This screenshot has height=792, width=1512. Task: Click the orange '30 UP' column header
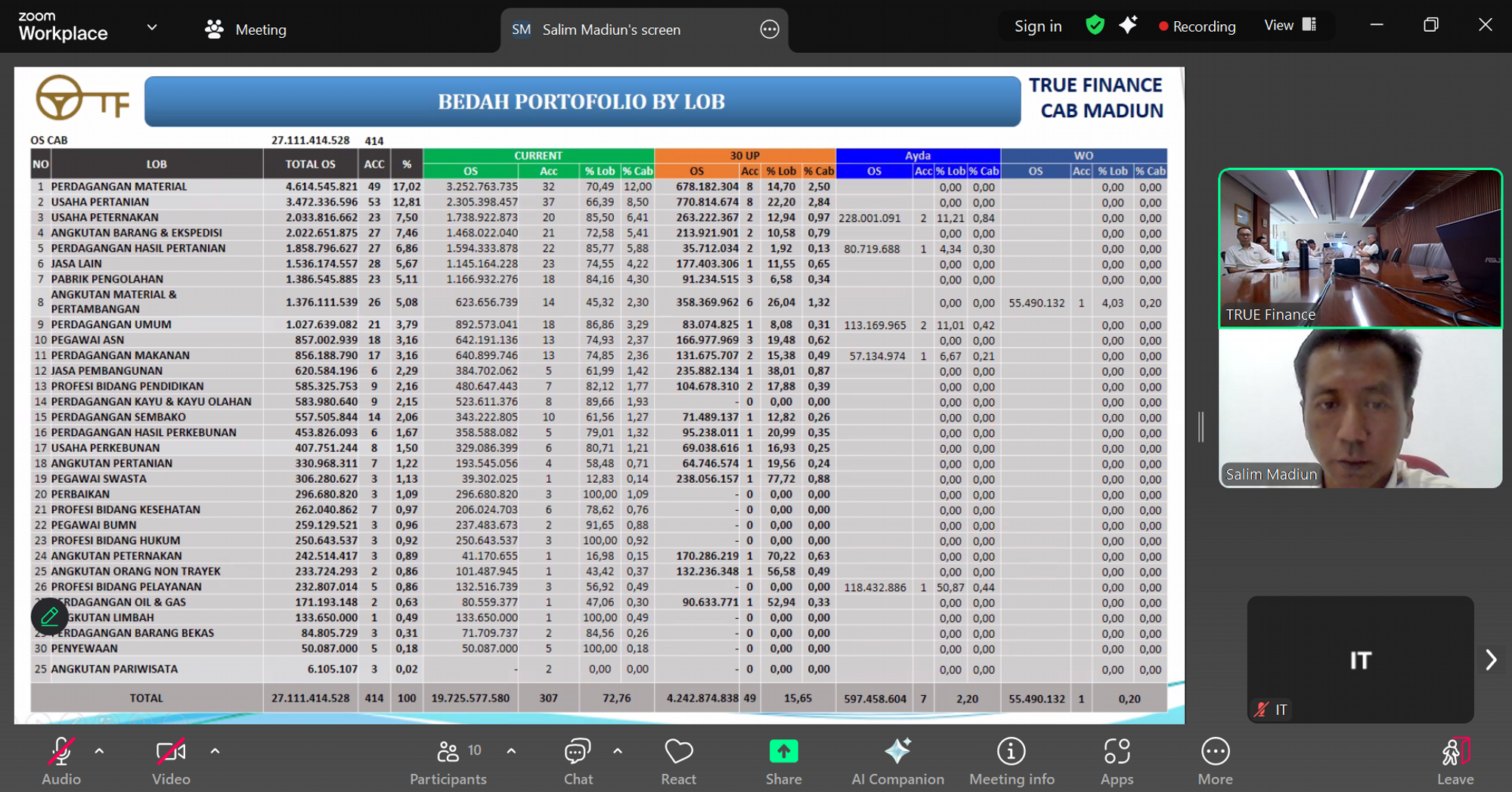pyautogui.click(x=745, y=156)
